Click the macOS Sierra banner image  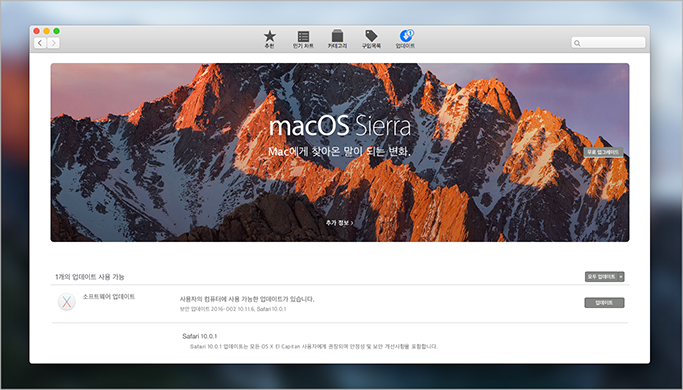(x=340, y=153)
